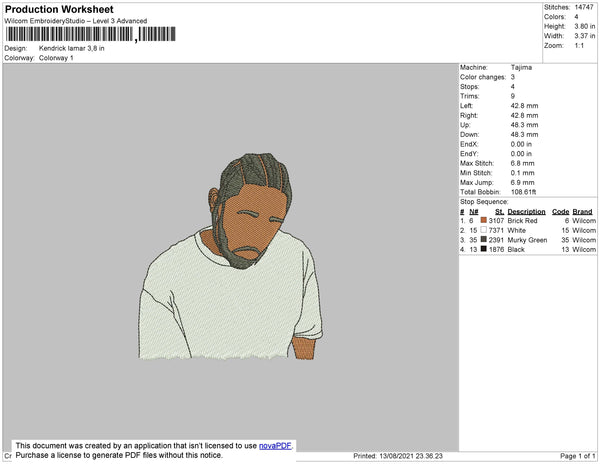Select the Black thread color swatch
This screenshot has width=600, height=464.
(x=484, y=249)
